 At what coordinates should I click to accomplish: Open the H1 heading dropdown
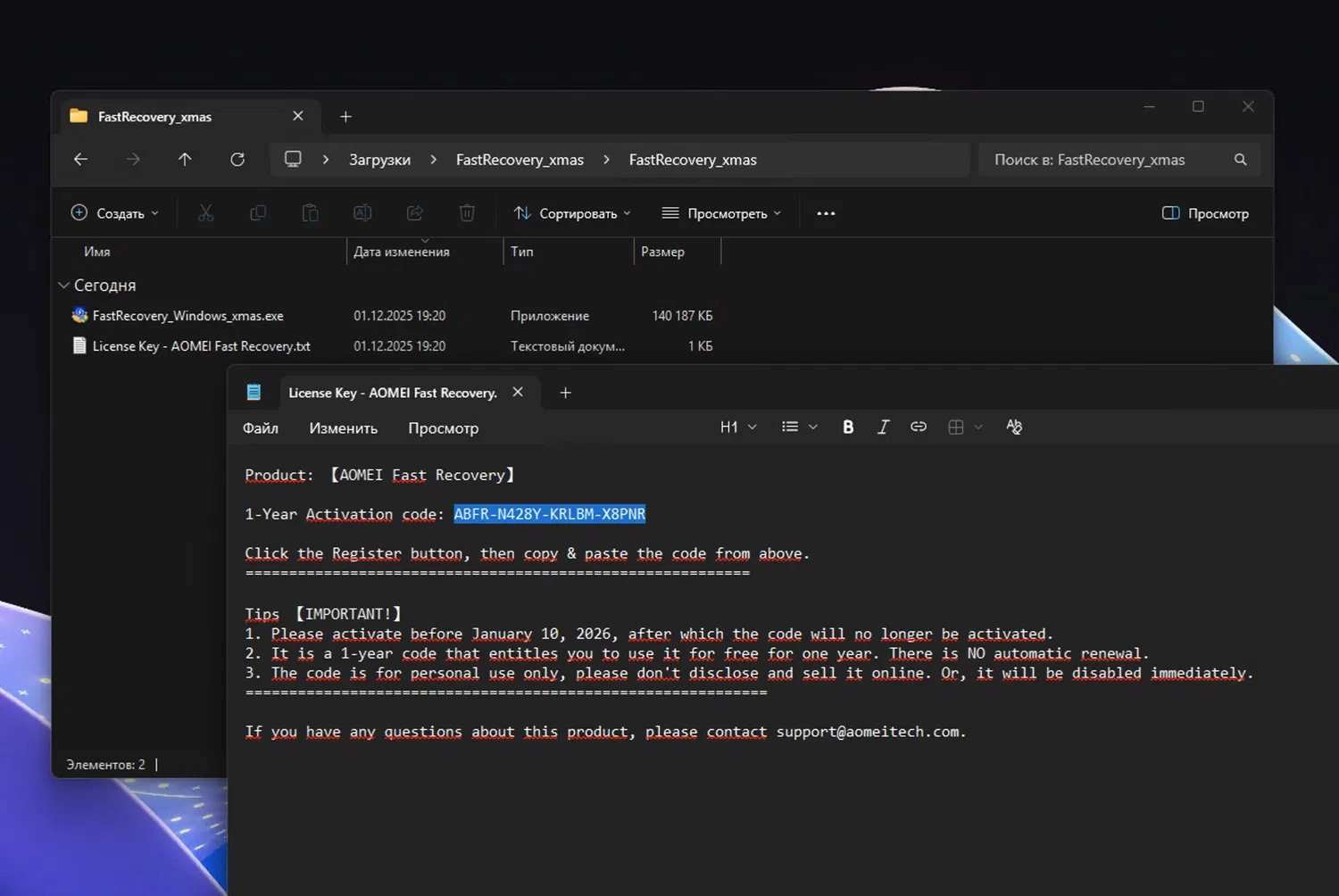738,427
